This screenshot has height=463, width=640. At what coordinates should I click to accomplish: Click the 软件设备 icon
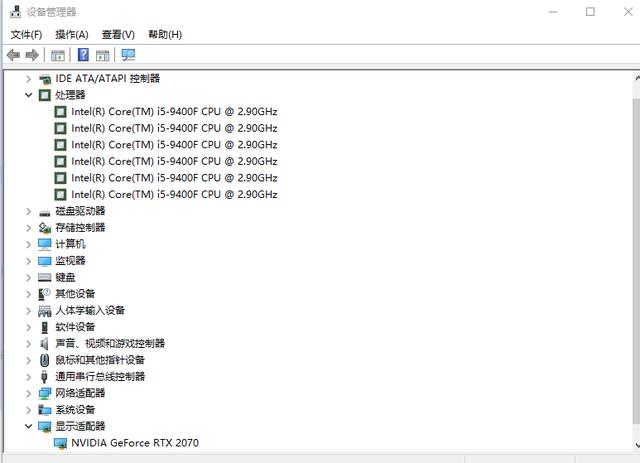pyautogui.click(x=44, y=327)
